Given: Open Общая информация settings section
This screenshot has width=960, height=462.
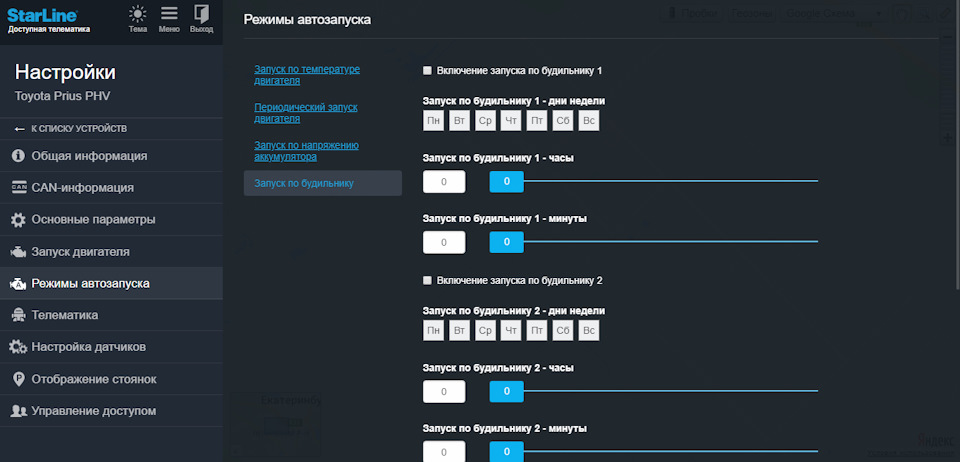Looking at the screenshot, I should coord(111,156).
